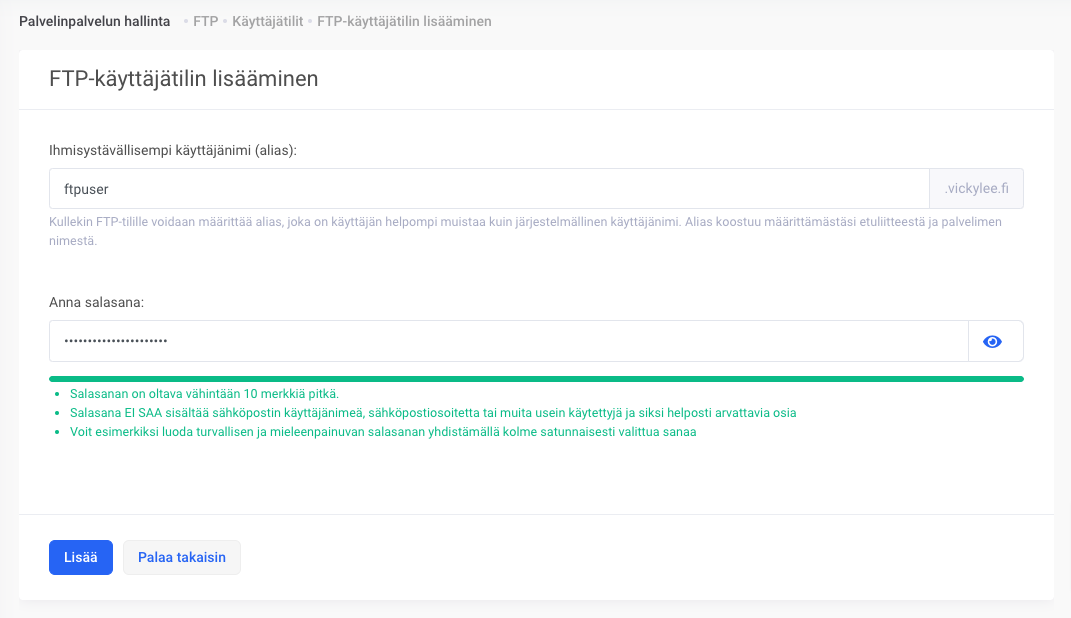Click the Ihmisystävällisempi käyttäjänimi (alias) label
The width and height of the screenshot is (1071, 618).
point(173,150)
